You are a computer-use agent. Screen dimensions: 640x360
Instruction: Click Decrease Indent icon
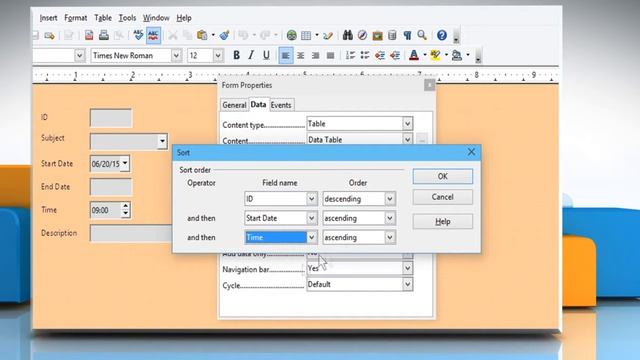(x=380, y=55)
